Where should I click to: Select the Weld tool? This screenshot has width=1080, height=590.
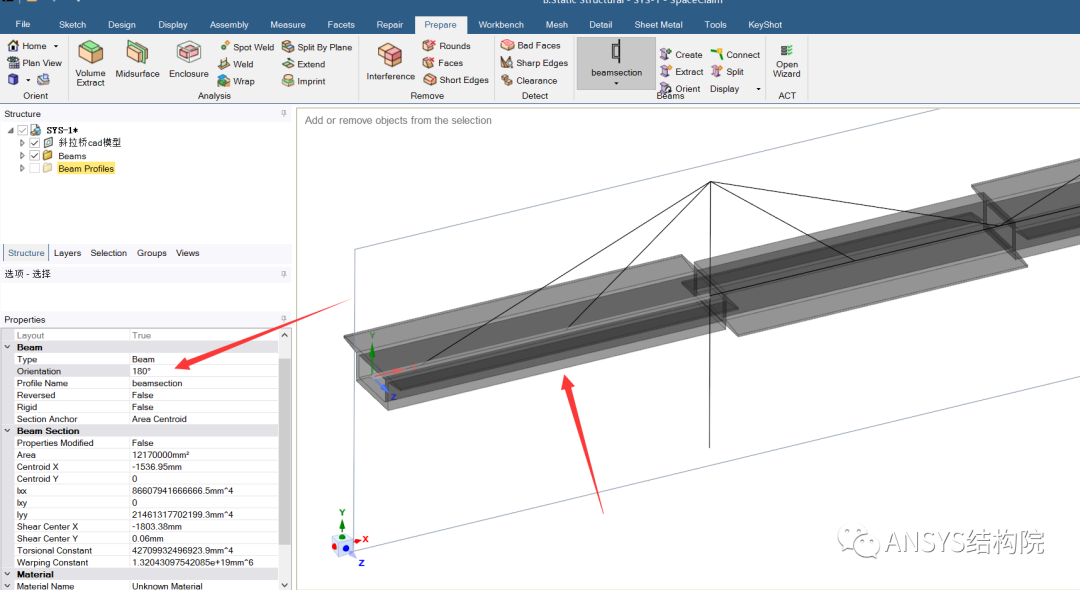click(236, 64)
